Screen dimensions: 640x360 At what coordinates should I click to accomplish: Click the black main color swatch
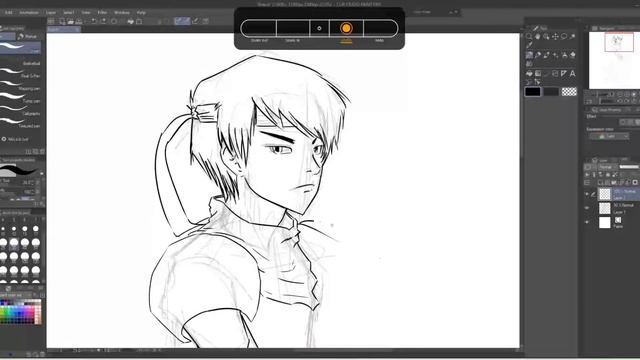click(x=533, y=92)
